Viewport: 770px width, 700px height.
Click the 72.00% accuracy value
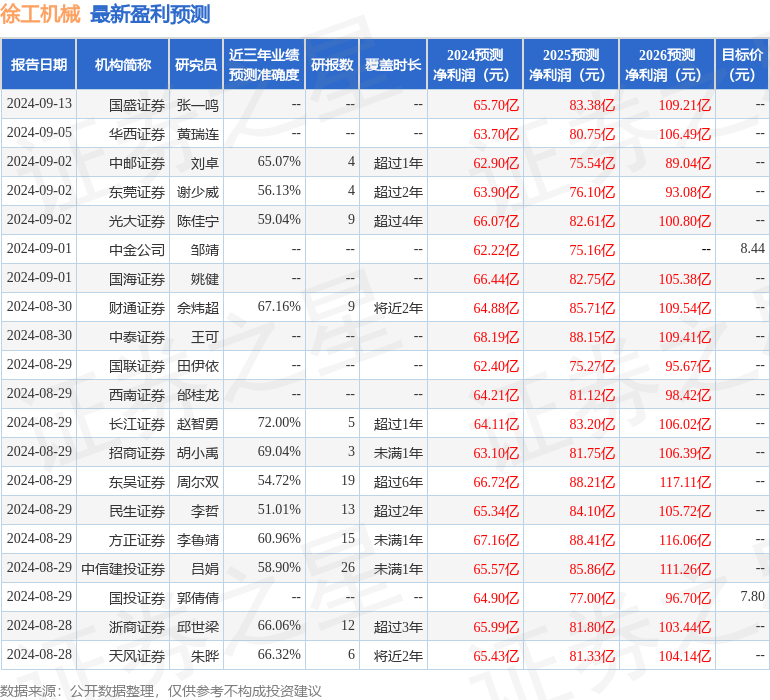pyautogui.click(x=279, y=422)
